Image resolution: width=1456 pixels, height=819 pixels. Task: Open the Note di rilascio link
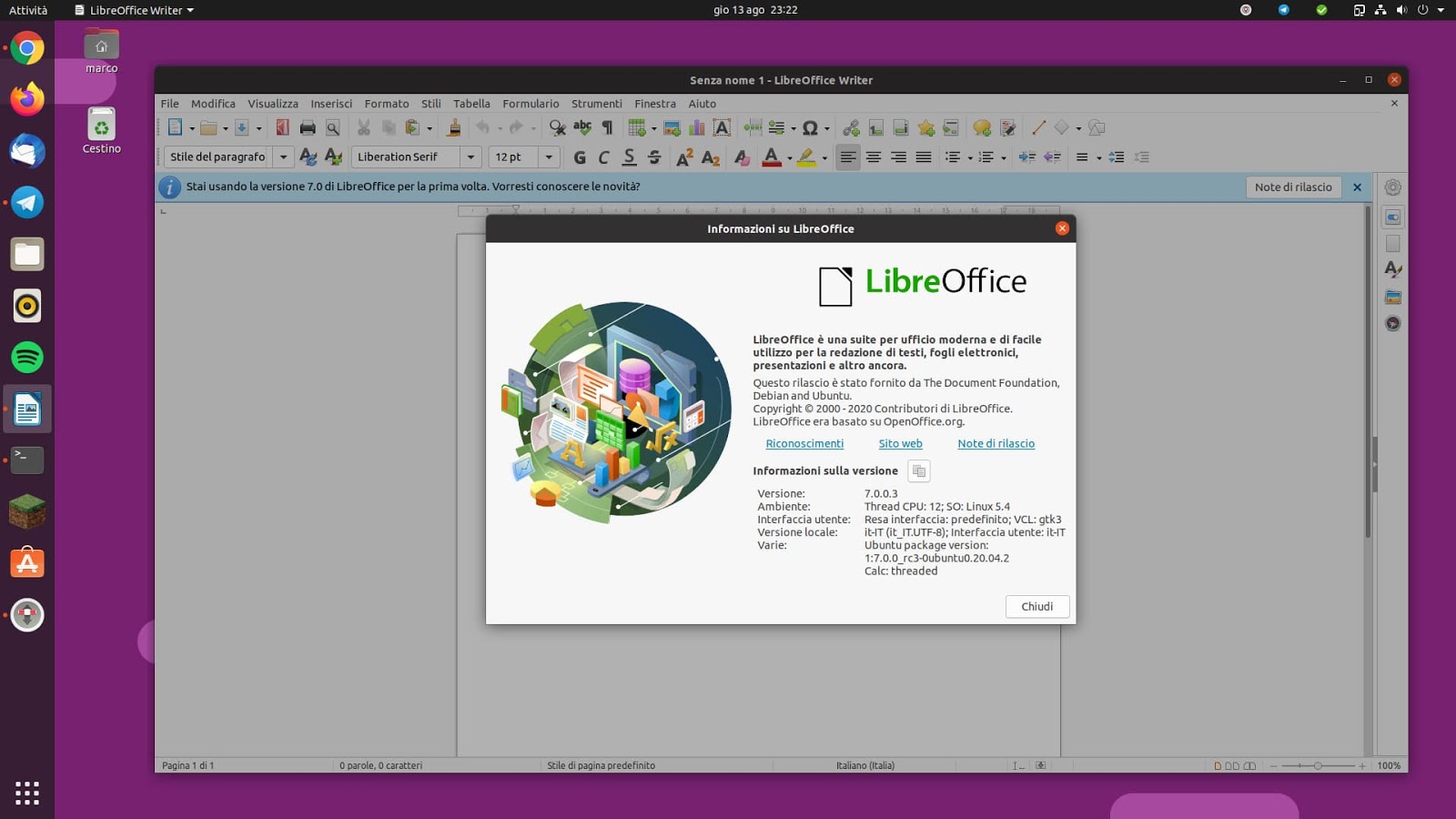coord(996,443)
